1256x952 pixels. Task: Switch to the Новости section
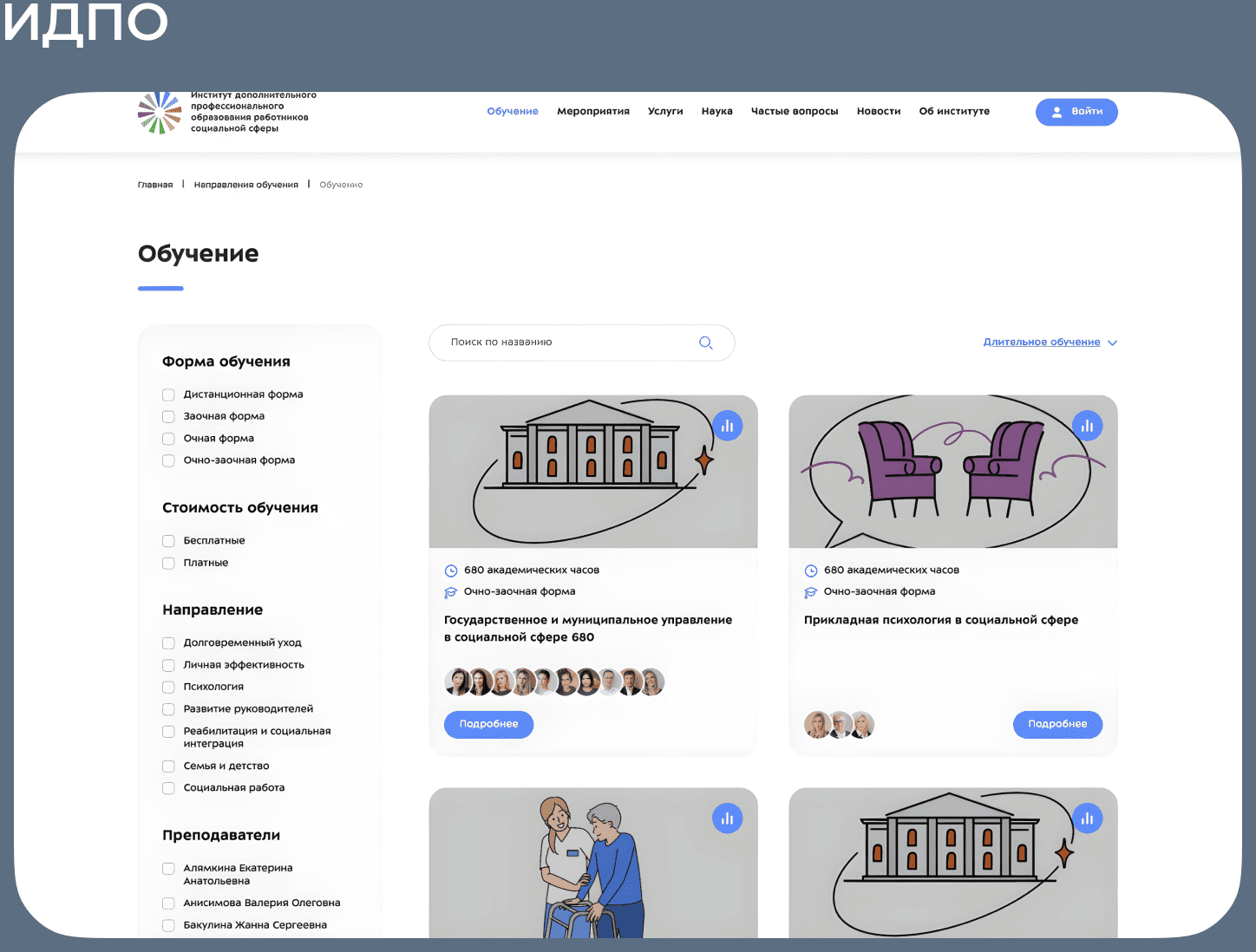click(878, 111)
